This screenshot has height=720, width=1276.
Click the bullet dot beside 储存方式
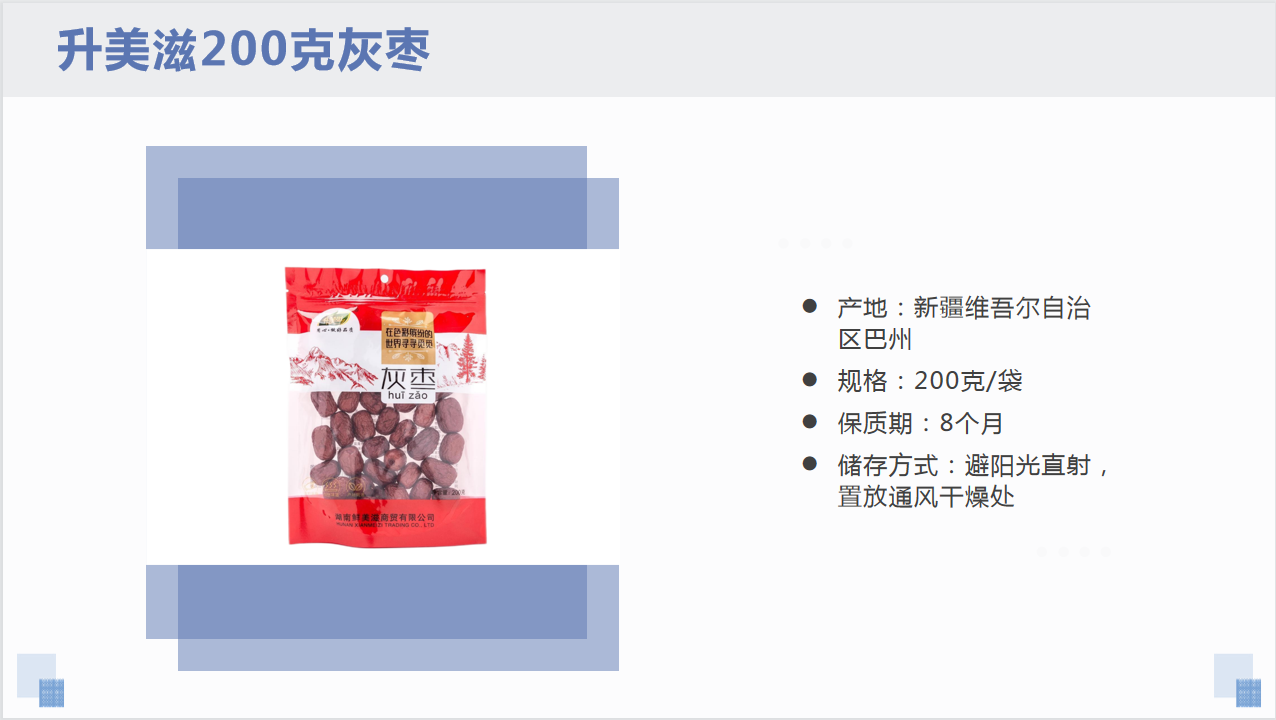810,464
